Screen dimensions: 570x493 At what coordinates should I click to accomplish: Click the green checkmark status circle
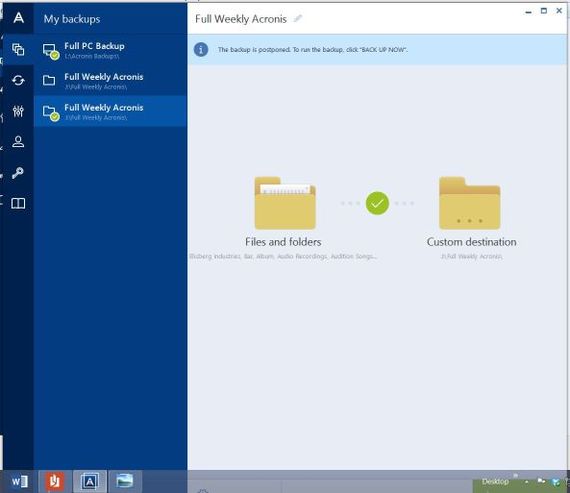click(377, 203)
